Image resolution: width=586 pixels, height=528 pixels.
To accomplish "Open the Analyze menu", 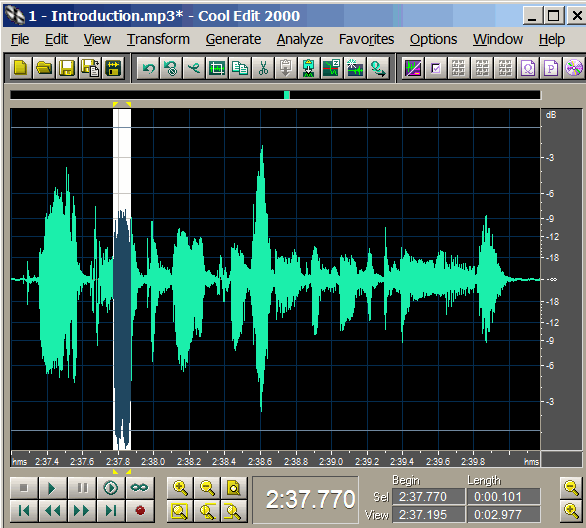I will pos(300,39).
